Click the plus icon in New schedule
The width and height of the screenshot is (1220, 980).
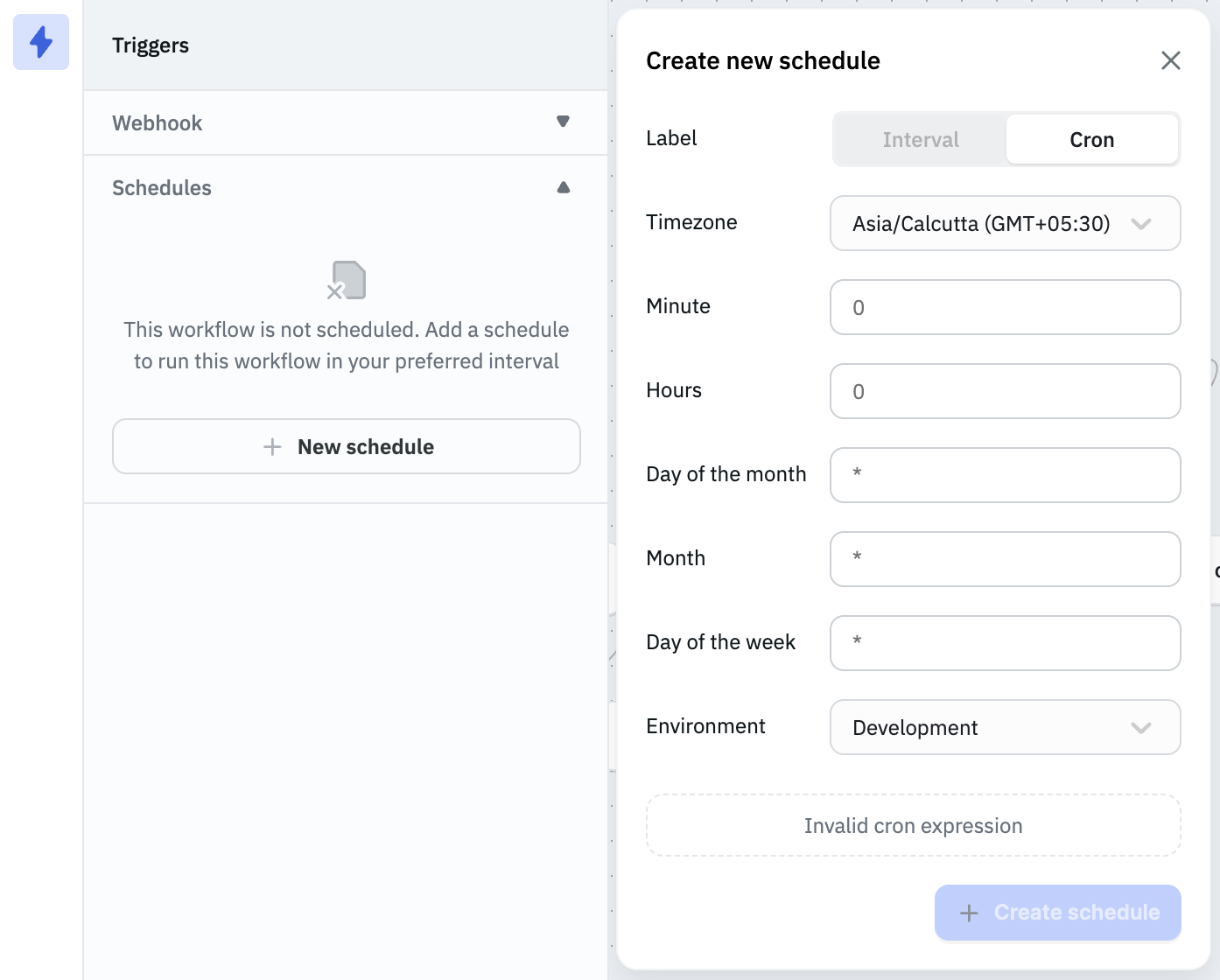point(272,447)
